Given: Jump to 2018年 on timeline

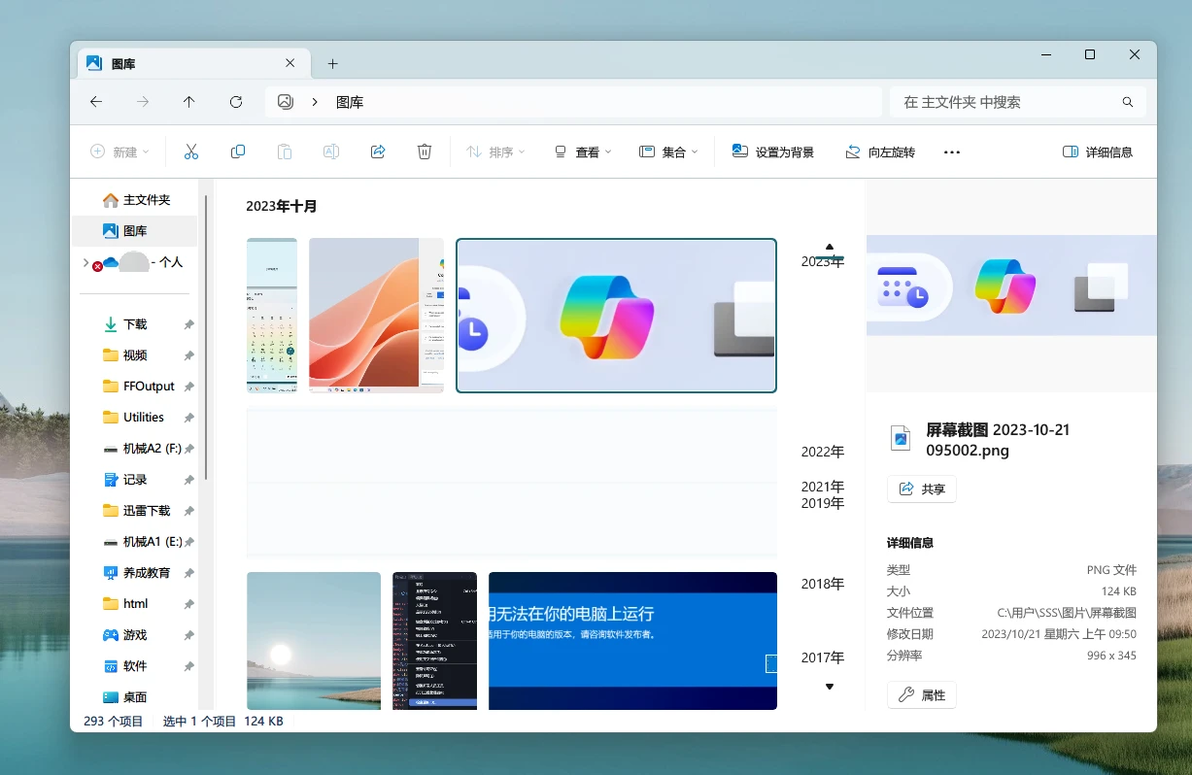Looking at the screenshot, I should (x=823, y=584).
